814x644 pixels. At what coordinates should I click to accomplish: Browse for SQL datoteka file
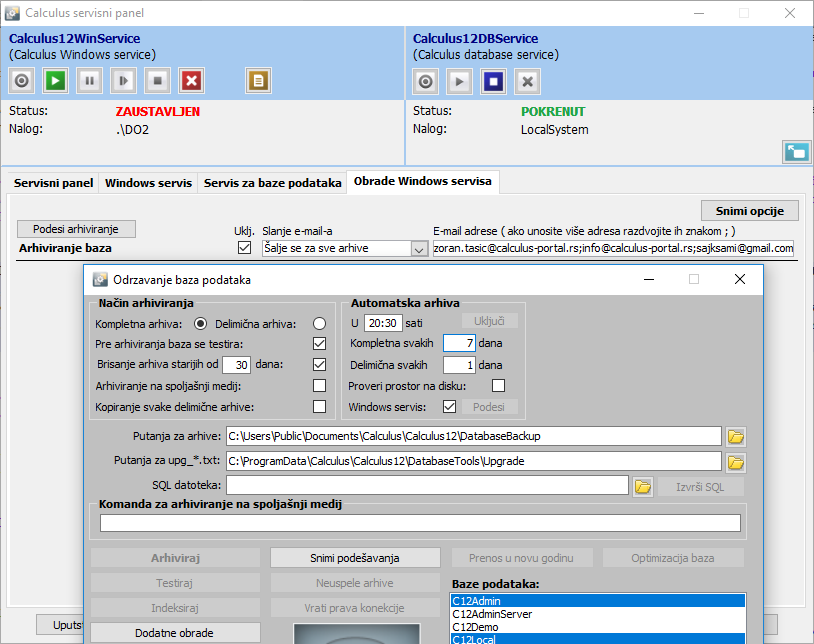pyautogui.click(x=642, y=486)
